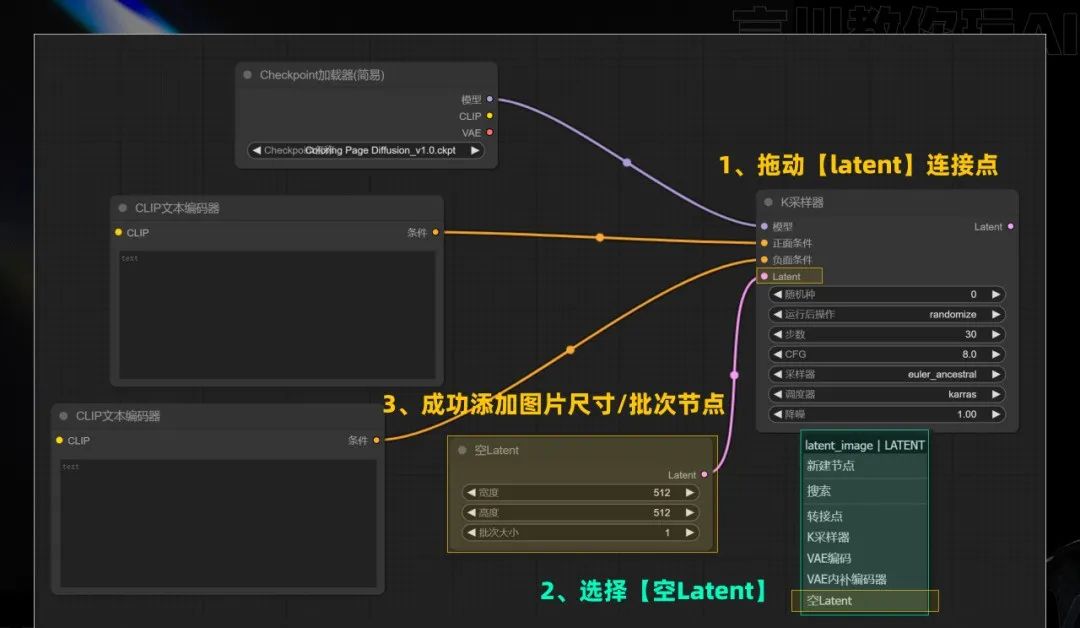
Task: Click the 宽度 512 value field
Action: (x=581, y=492)
